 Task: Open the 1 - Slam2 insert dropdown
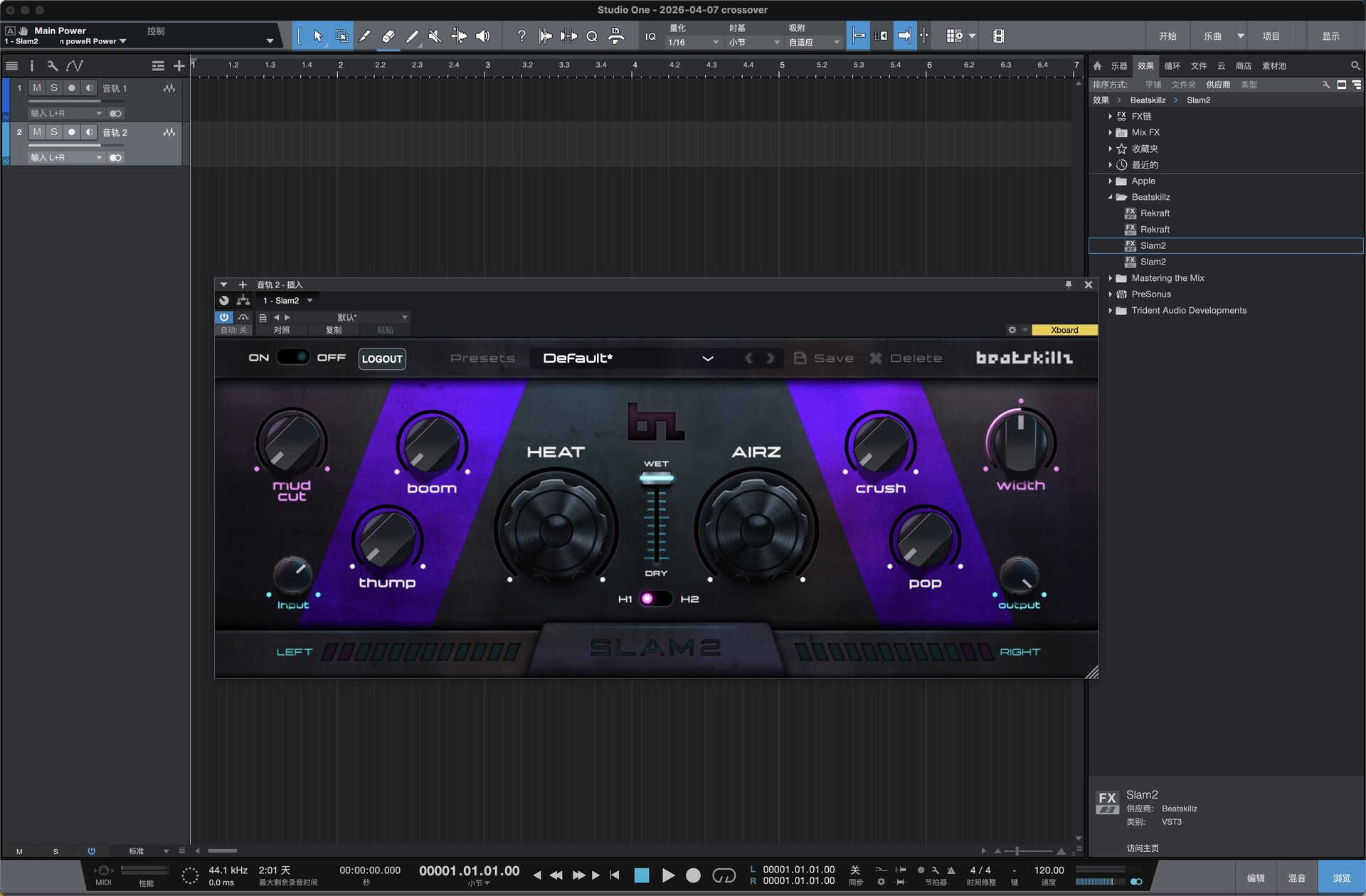[287, 301]
